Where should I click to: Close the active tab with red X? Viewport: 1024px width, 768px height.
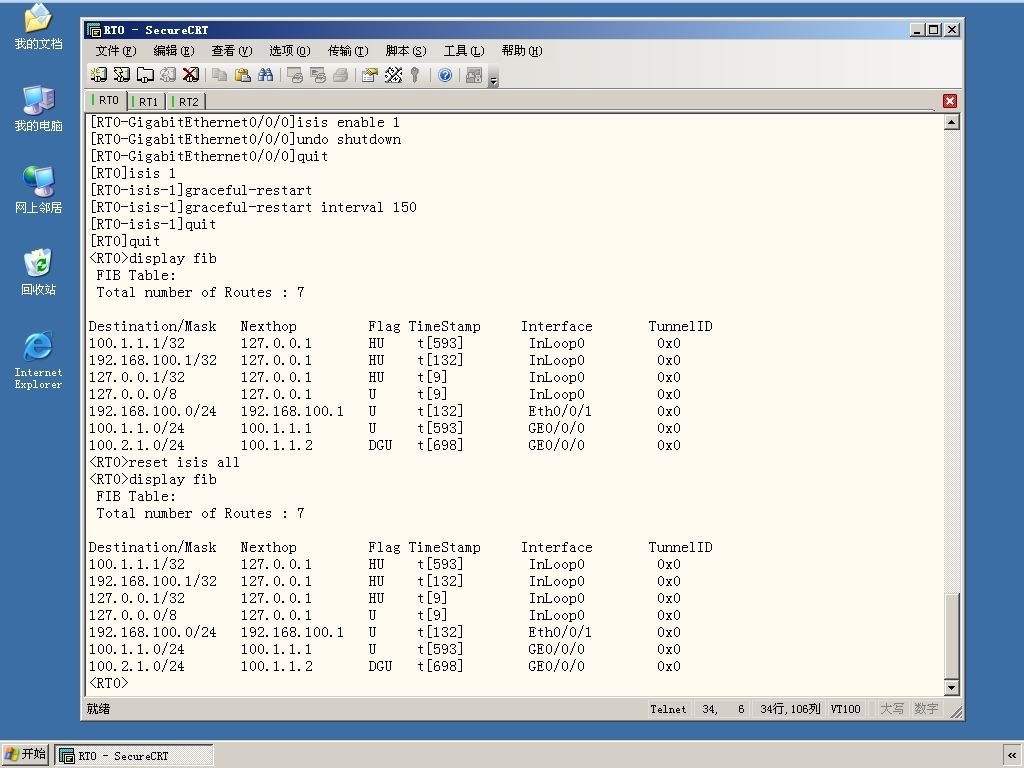pos(950,101)
